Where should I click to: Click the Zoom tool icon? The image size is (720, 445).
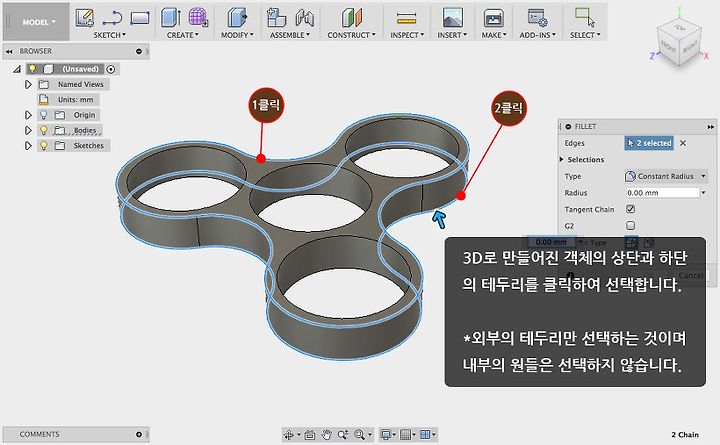343,434
